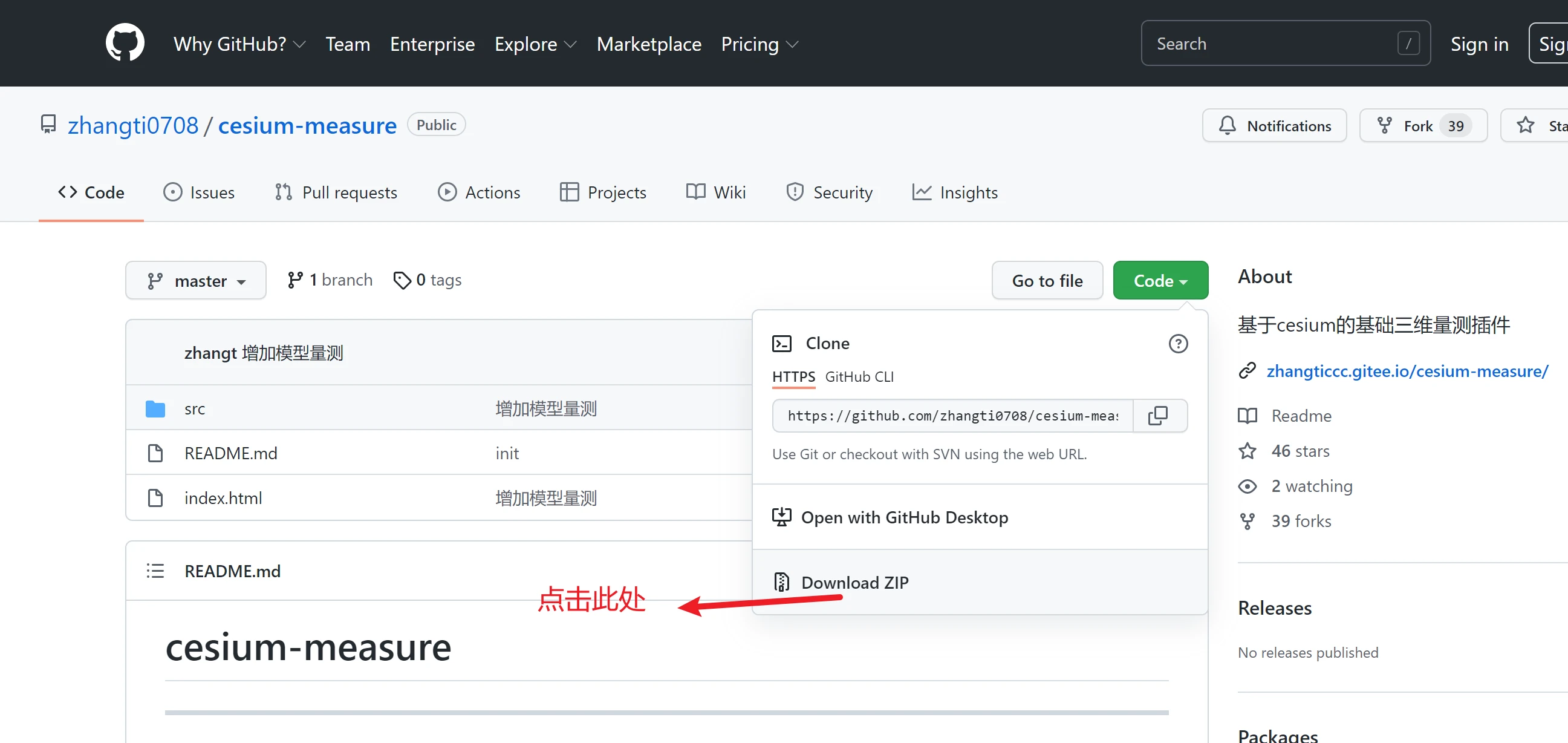
Task: View the 2 watching link
Action: tap(1311, 486)
